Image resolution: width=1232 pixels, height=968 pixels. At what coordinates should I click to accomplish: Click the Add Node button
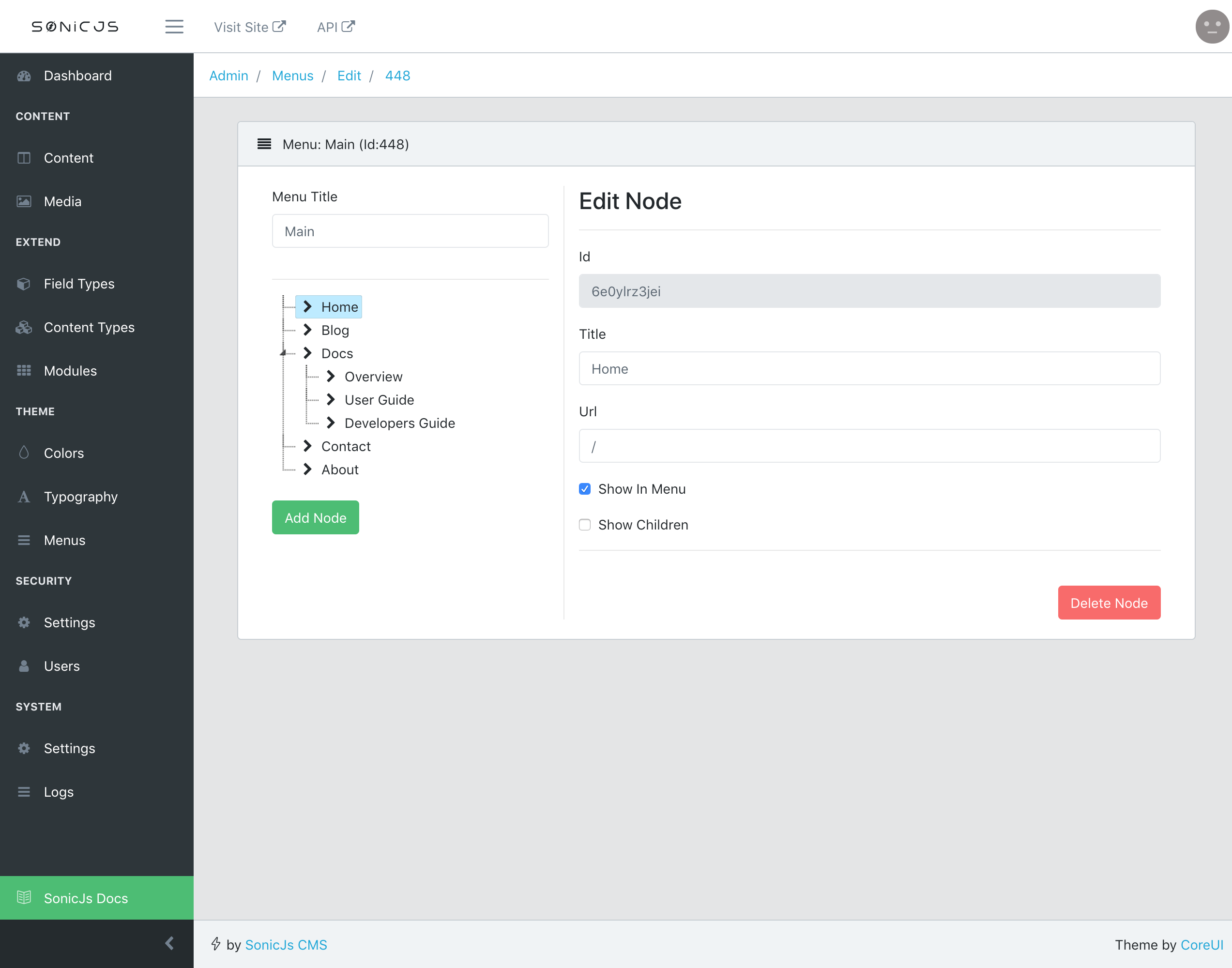(x=315, y=517)
